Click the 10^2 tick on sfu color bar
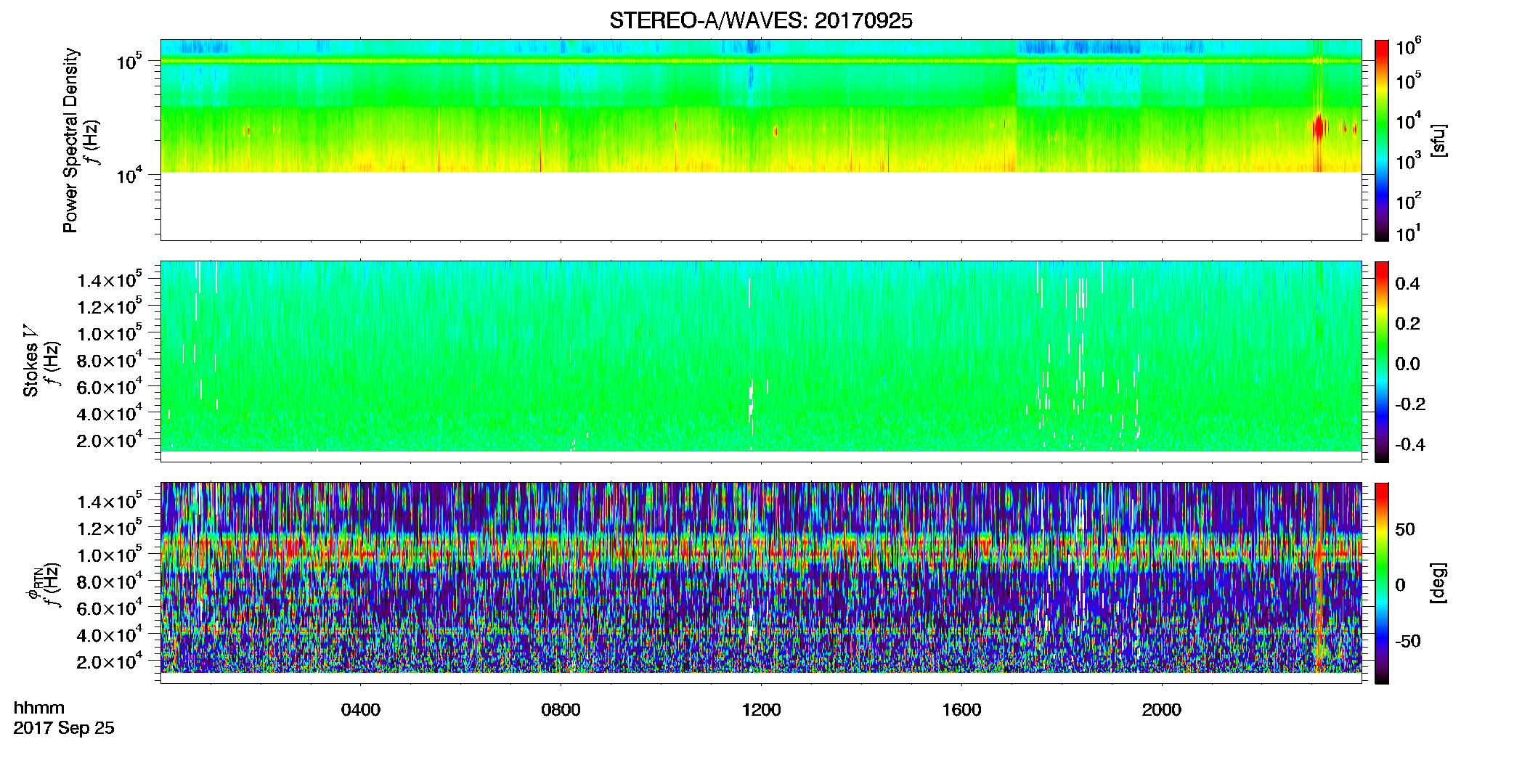Screen dimensions: 1522x784 point(1409,203)
